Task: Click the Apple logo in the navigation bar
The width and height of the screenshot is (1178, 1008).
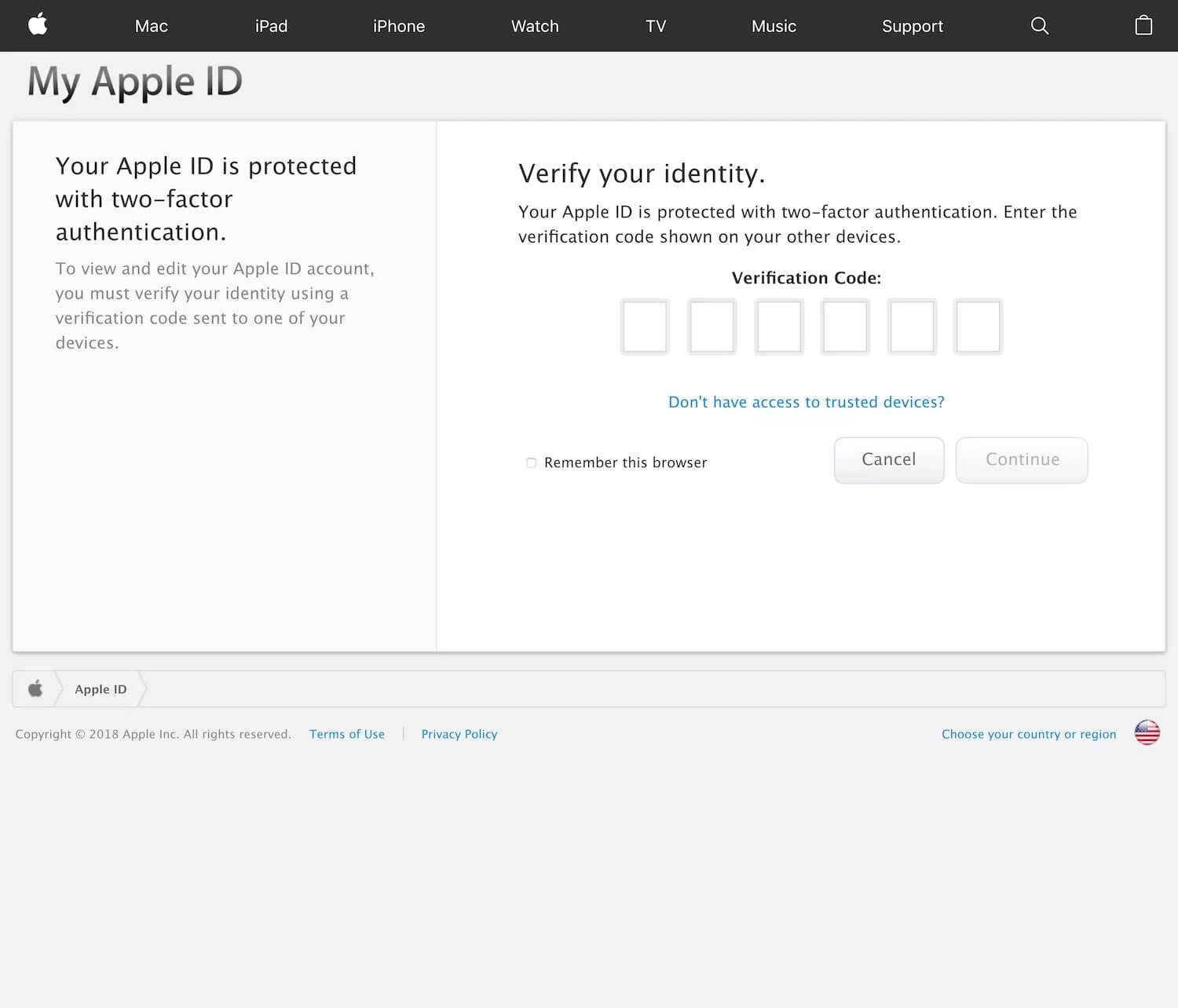Action: (x=38, y=25)
